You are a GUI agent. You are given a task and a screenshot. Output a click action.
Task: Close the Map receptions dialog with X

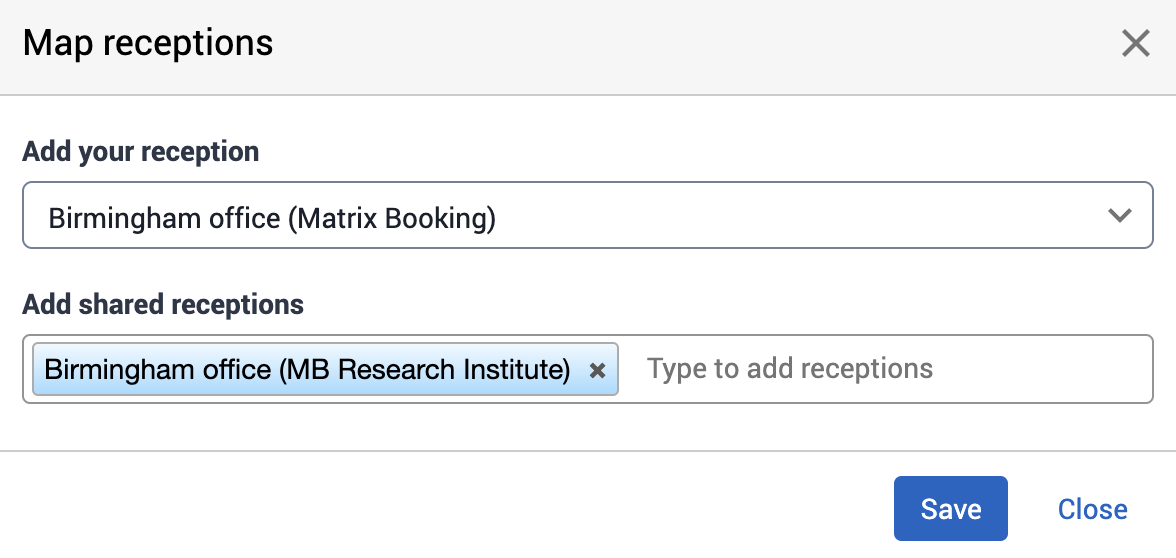coord(1135,44)
